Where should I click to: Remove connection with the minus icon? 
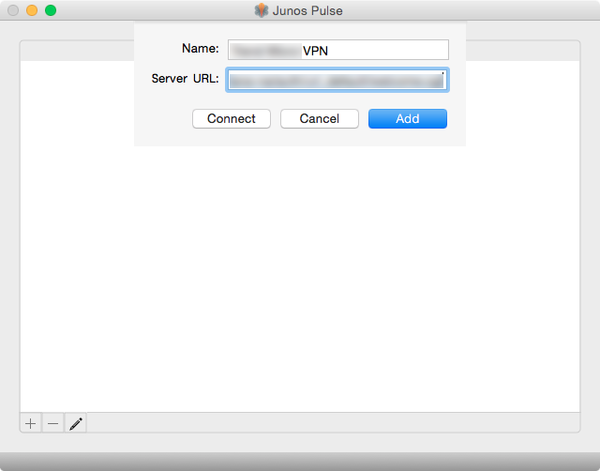53,423
